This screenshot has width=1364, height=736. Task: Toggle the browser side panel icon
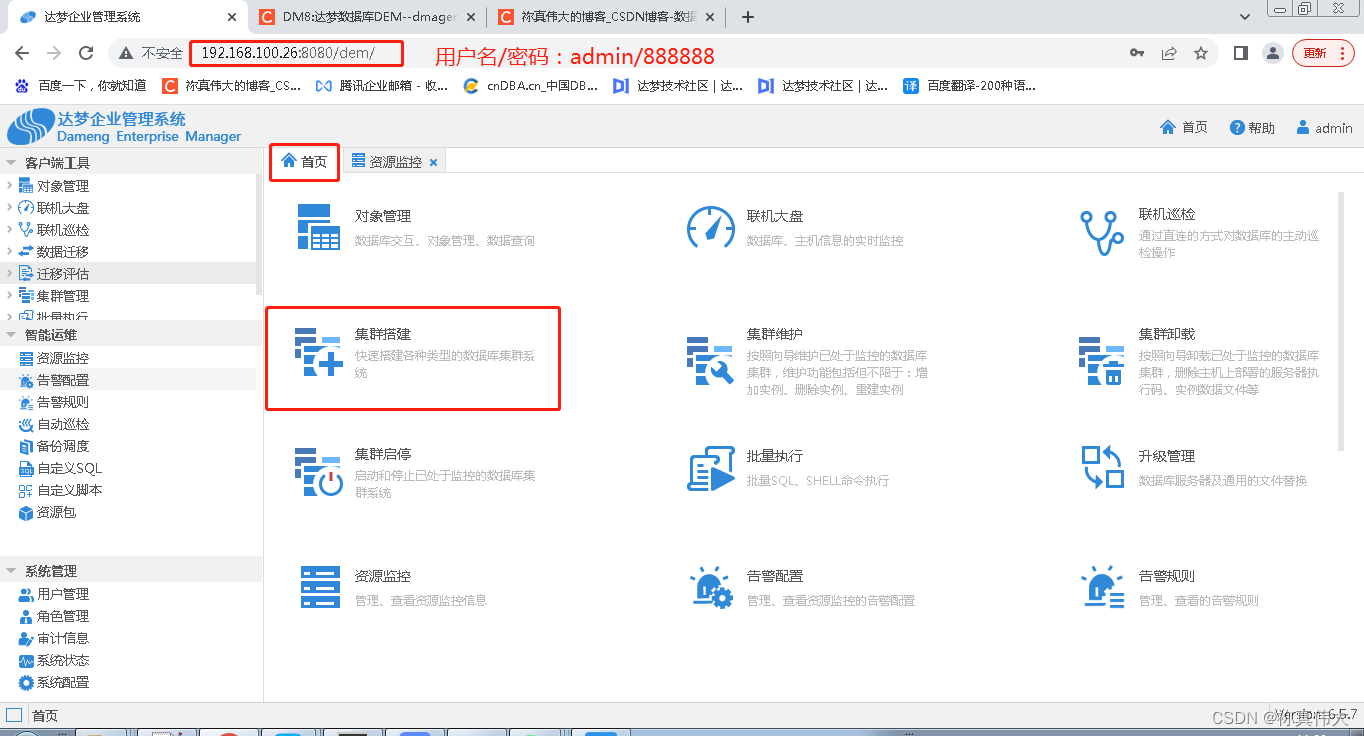(x=1240, y=53)
